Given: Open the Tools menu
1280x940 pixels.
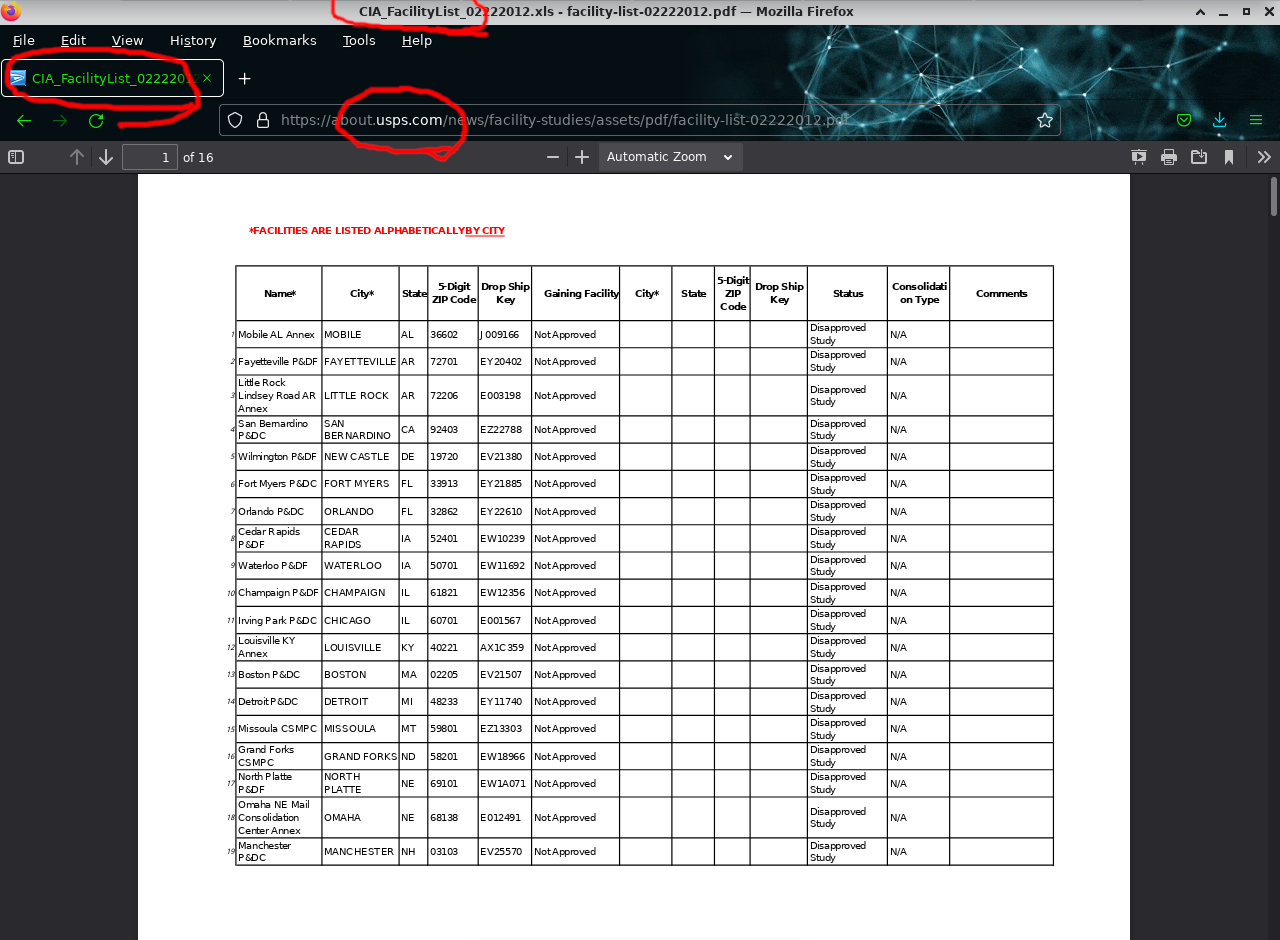Looking at the screenshot, I should click(x=359, y=41).
